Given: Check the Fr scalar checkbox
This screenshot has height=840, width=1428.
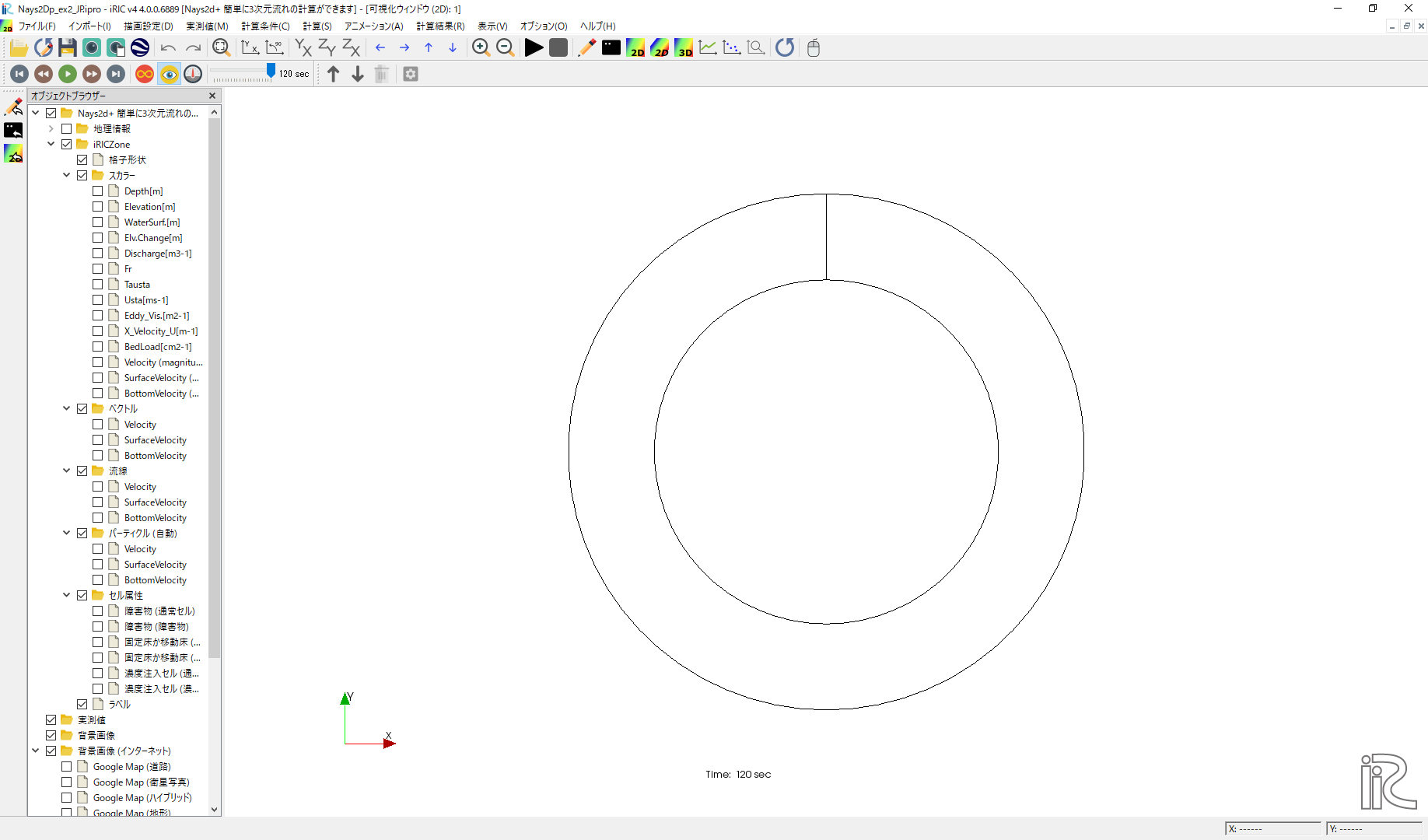Looking at the screenshot, I should [x=98, y=269].
